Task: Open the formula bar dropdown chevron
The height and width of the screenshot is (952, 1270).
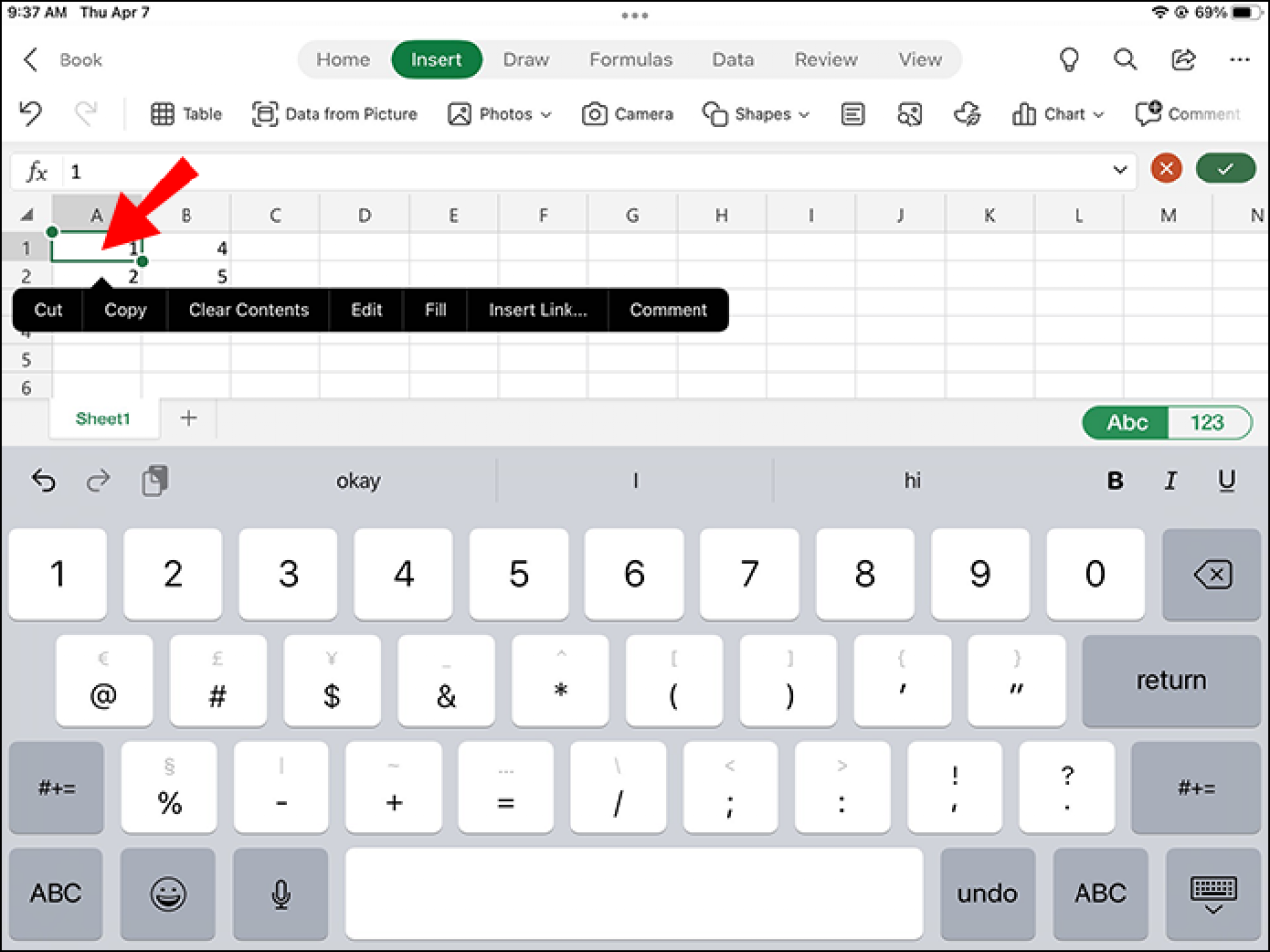Action: [x=1119, y=169]
